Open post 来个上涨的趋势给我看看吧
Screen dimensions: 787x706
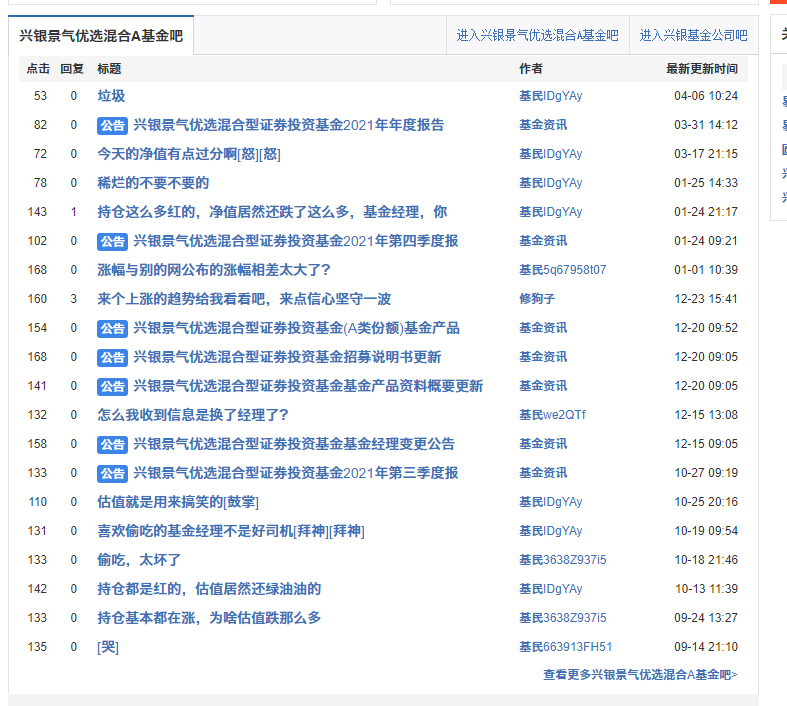[244, 299]
